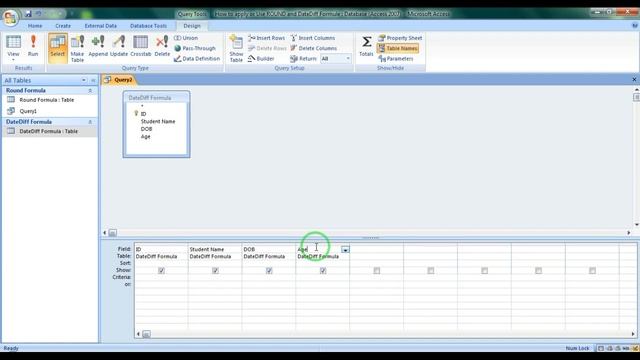Select Pass-Through query option
This screenshot has width=640, height=360.
click(x=195, y=48)
